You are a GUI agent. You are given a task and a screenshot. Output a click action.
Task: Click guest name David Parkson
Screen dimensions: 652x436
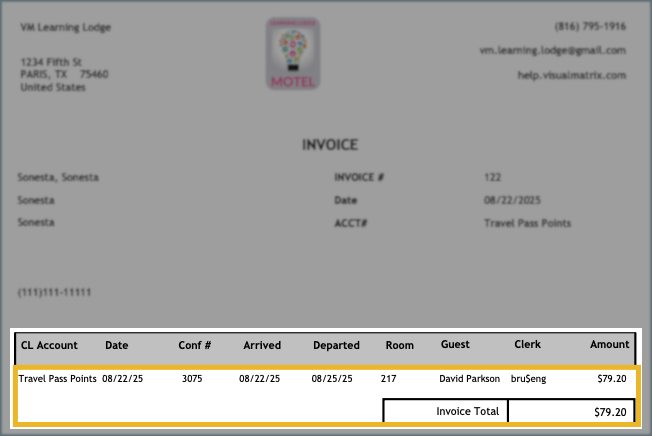[469, 379]
